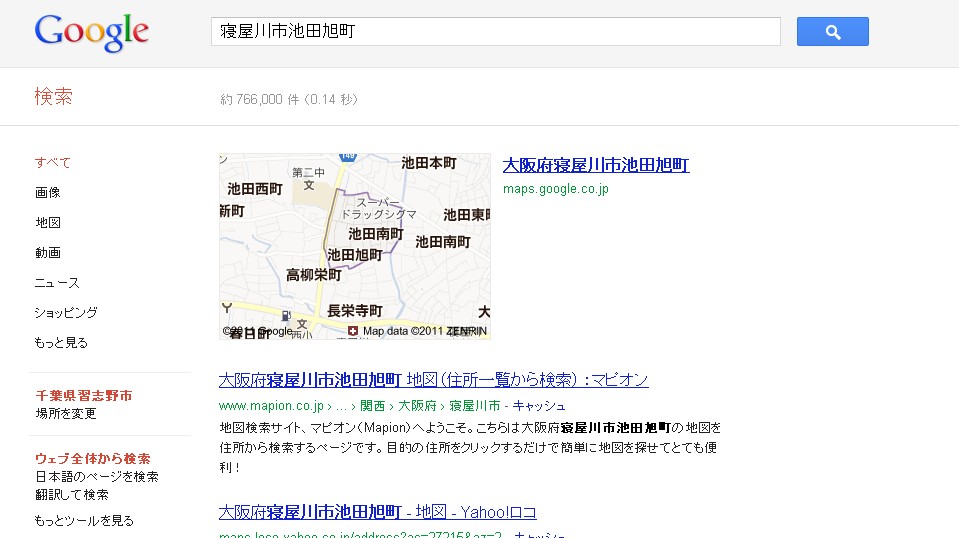Image resolution: width=959 pixels, height=538 pixels.
Task: Select the 動画 search category
Action: coord(48,252)
